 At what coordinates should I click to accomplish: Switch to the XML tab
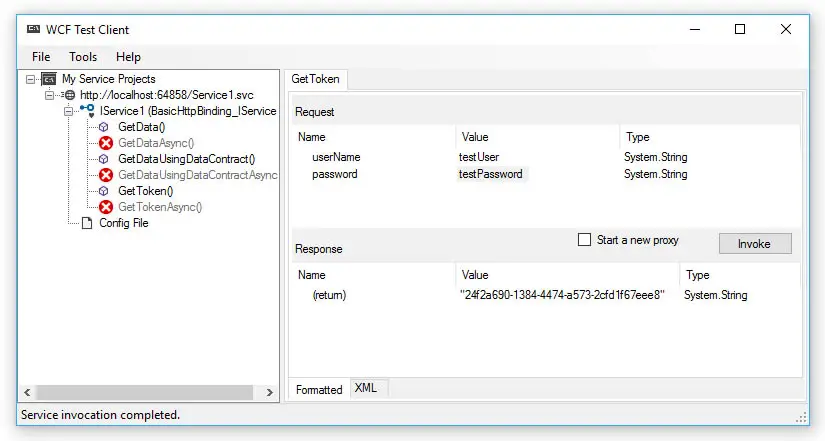366,388
